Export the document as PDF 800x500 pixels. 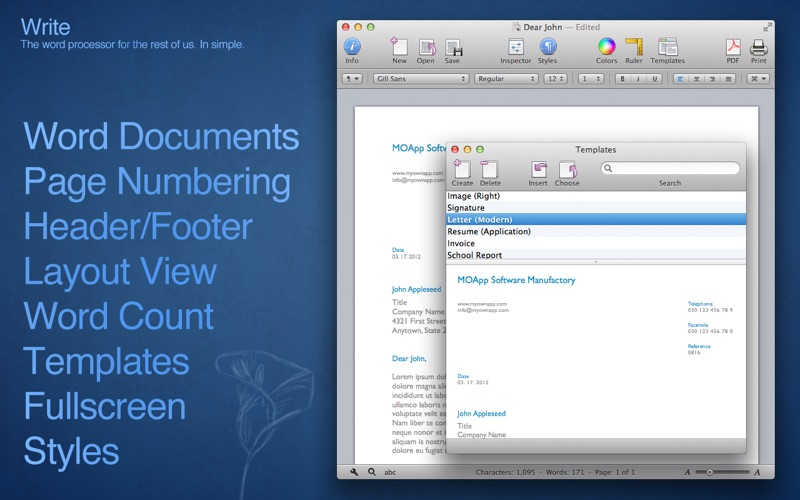pos(733,48)
